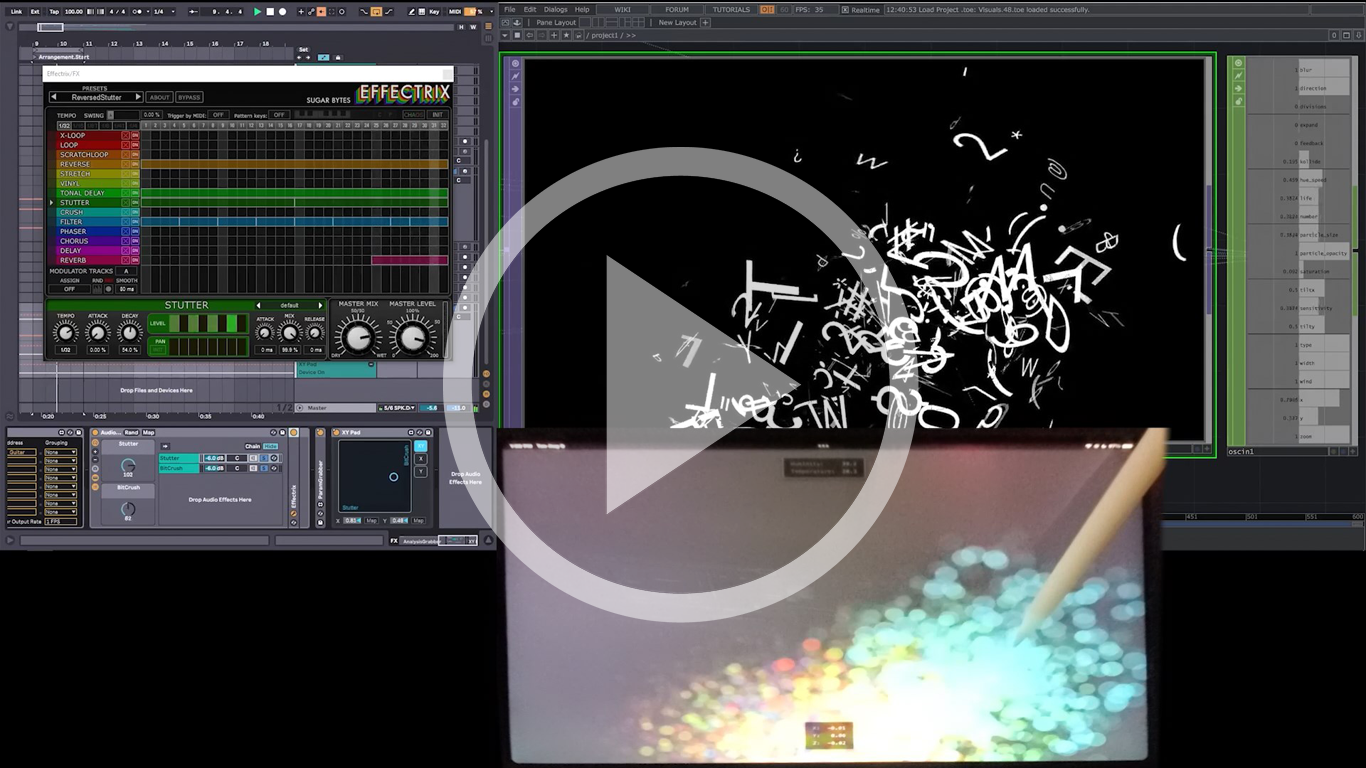Select the BitCrush chain in rack

pos(179,468)
